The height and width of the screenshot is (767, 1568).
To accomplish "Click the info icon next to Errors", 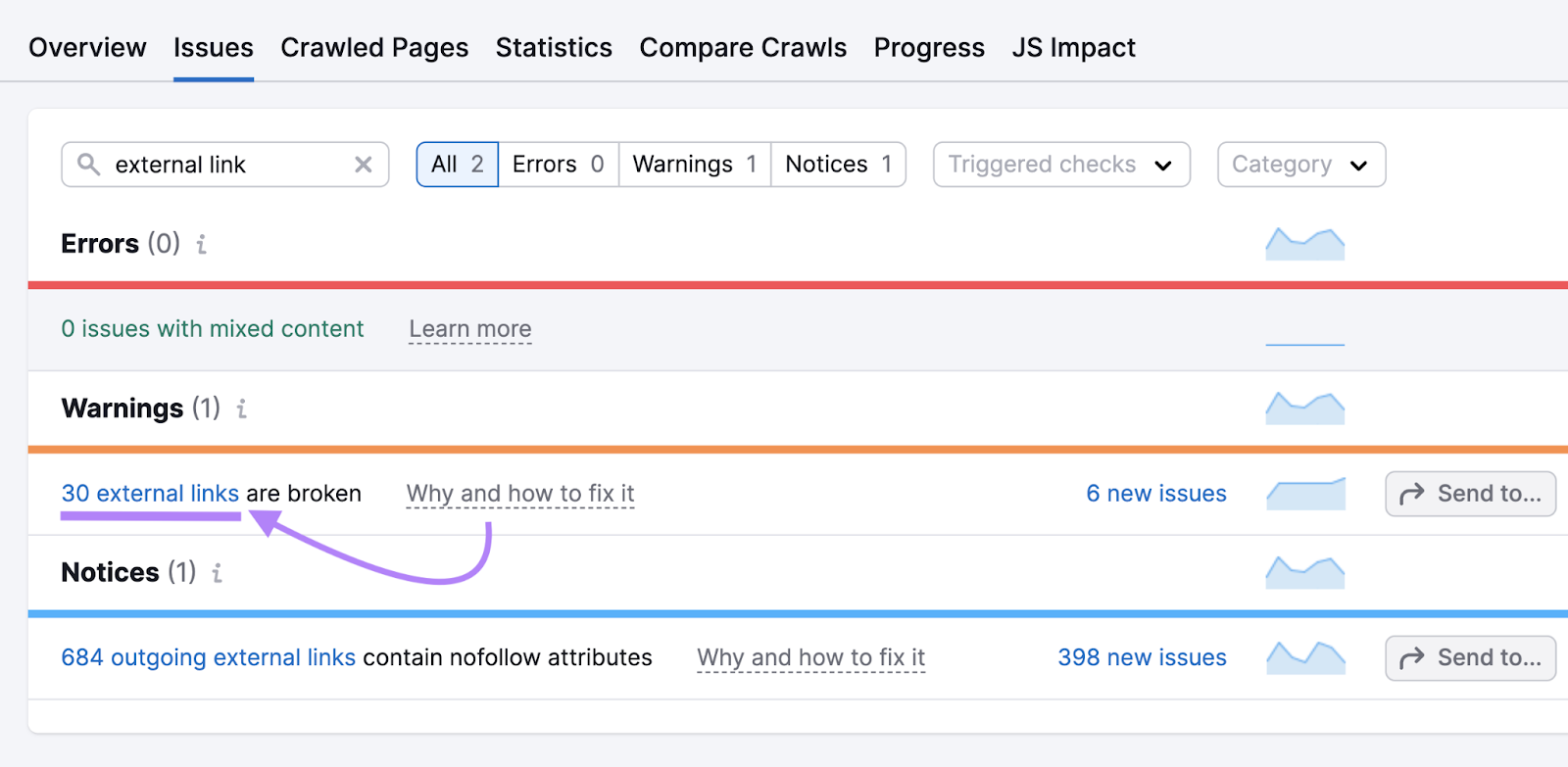I will pyautogui.click(x=202, y=244).
